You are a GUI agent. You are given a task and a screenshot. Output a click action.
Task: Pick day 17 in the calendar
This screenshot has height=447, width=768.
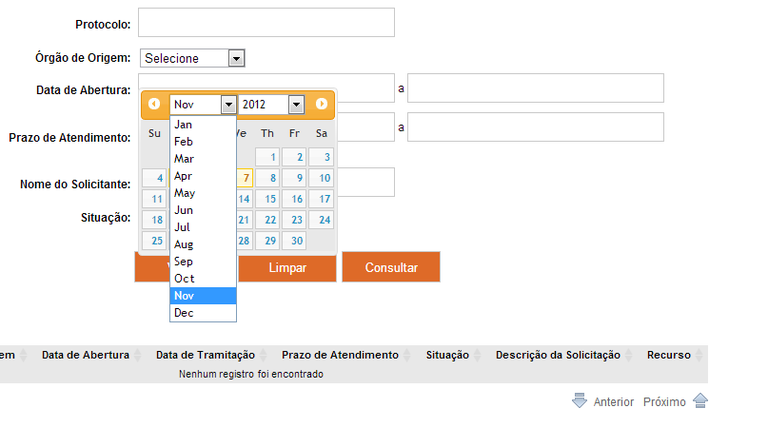coord(321,199)
